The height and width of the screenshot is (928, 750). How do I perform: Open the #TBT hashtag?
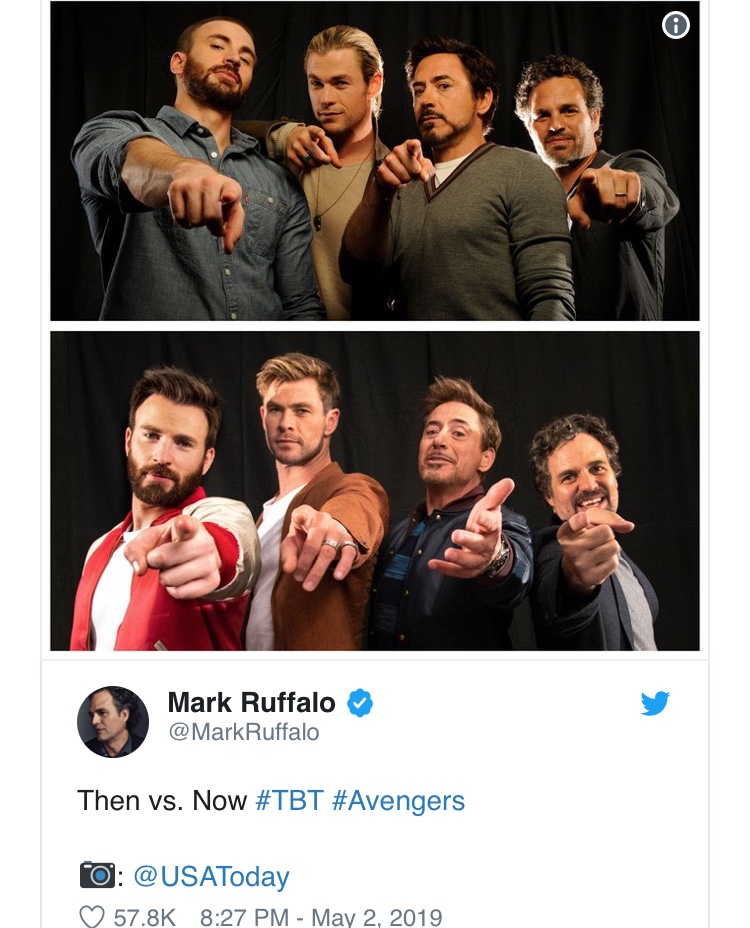pos(290,801)
